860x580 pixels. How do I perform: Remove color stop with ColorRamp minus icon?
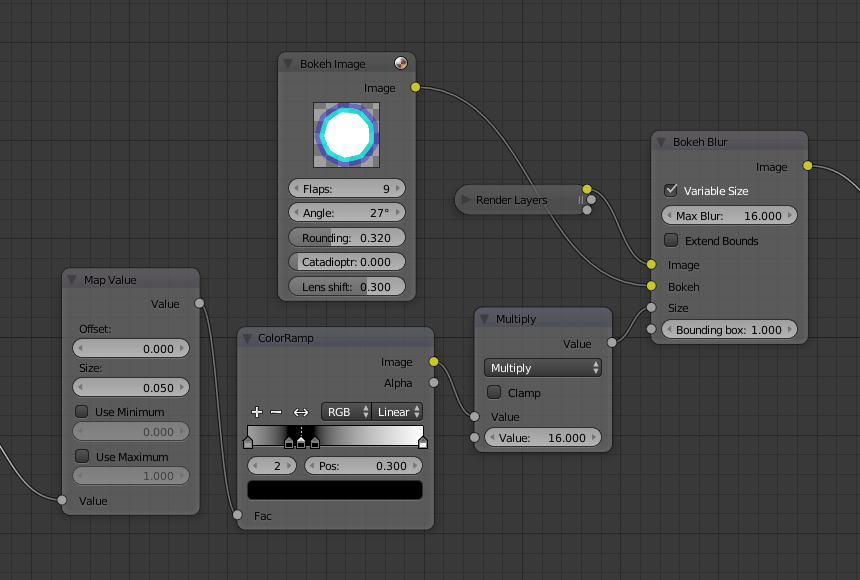pyautogui.click(x=276, y=412)
